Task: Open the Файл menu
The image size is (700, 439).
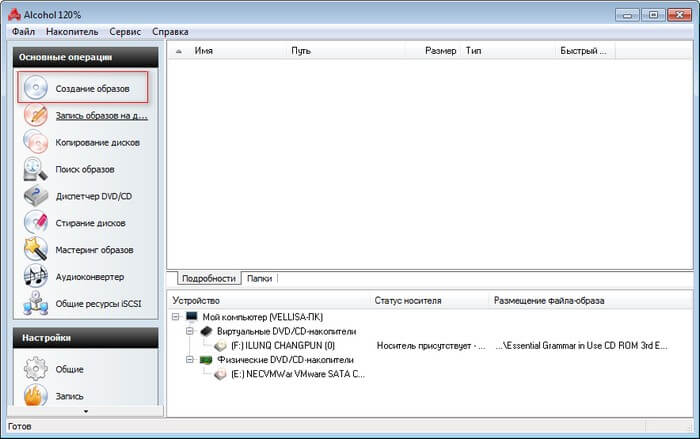Action: (23, 32)
